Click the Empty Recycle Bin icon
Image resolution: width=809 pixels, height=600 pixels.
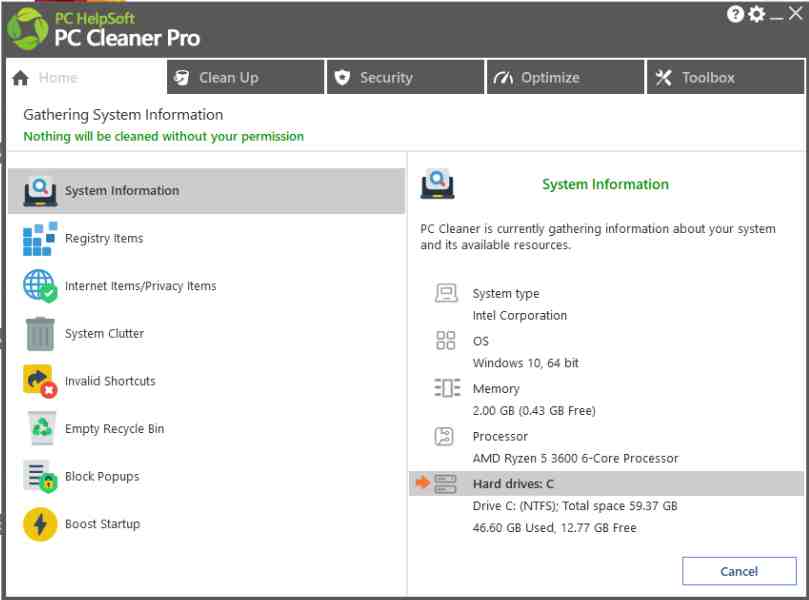[x=40, y=428]
